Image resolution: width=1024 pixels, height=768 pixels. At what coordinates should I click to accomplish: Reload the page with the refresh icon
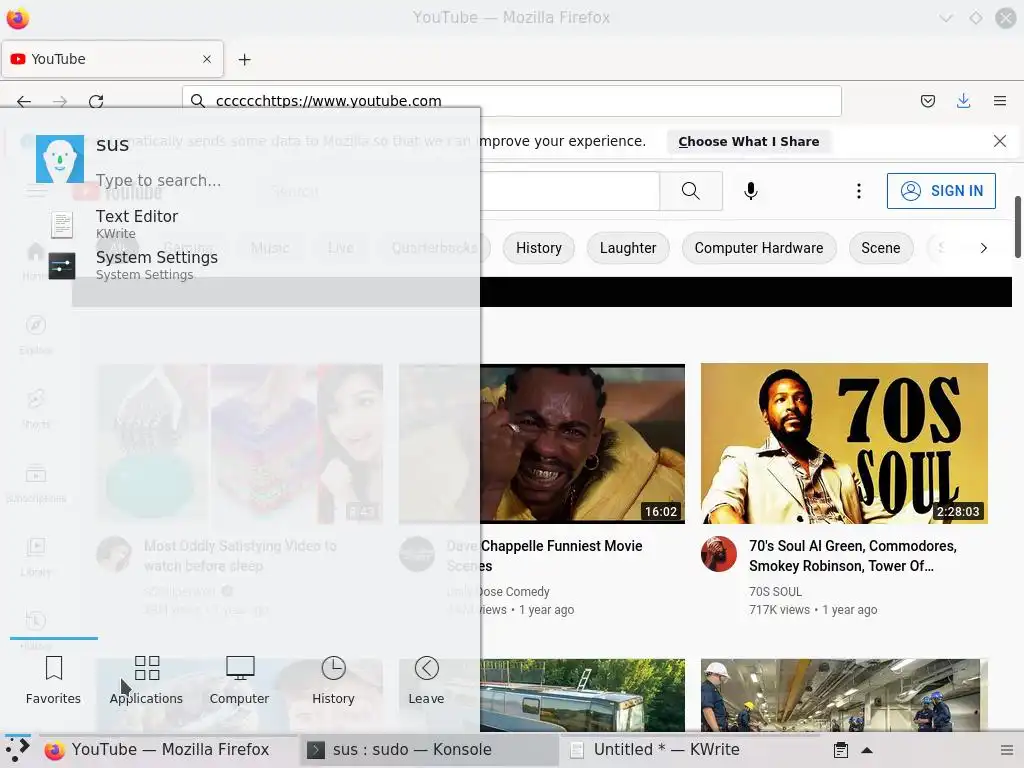click(x=96, y=101)
